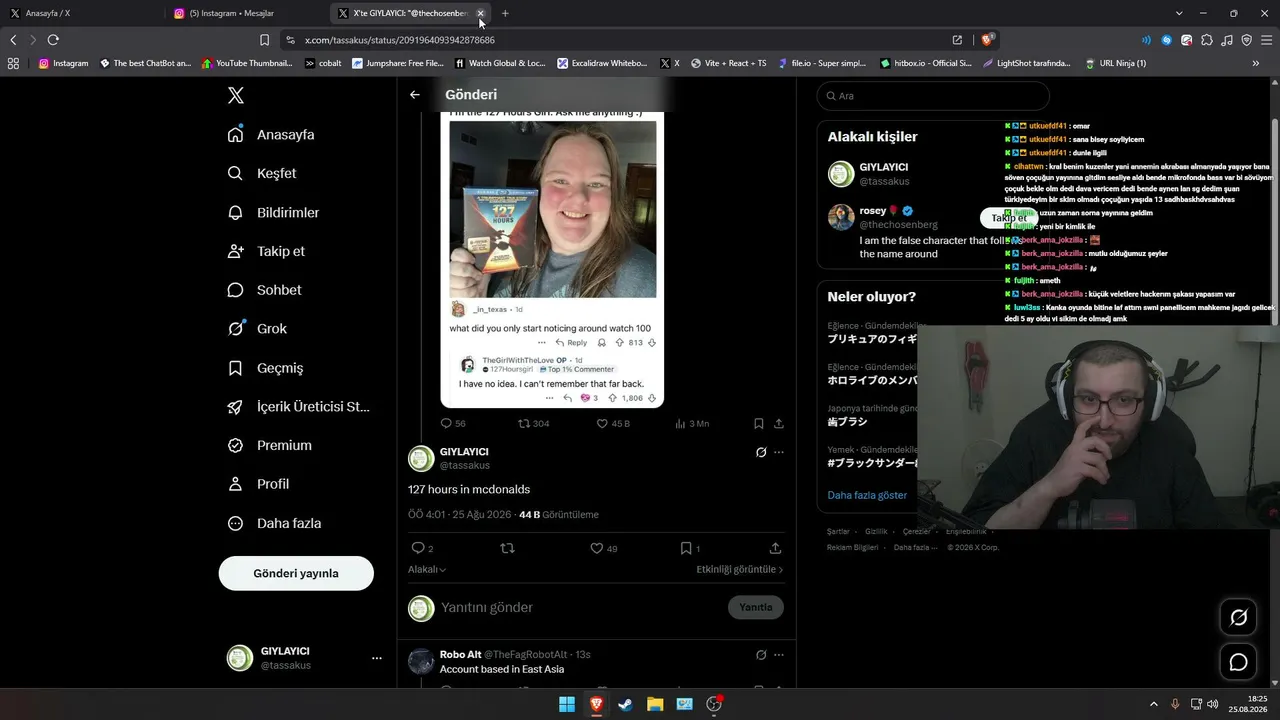Viewport: 1280px width, 720px height.
Task: Share the 127 hours in mcdonalds post
Action: (775, 548)
